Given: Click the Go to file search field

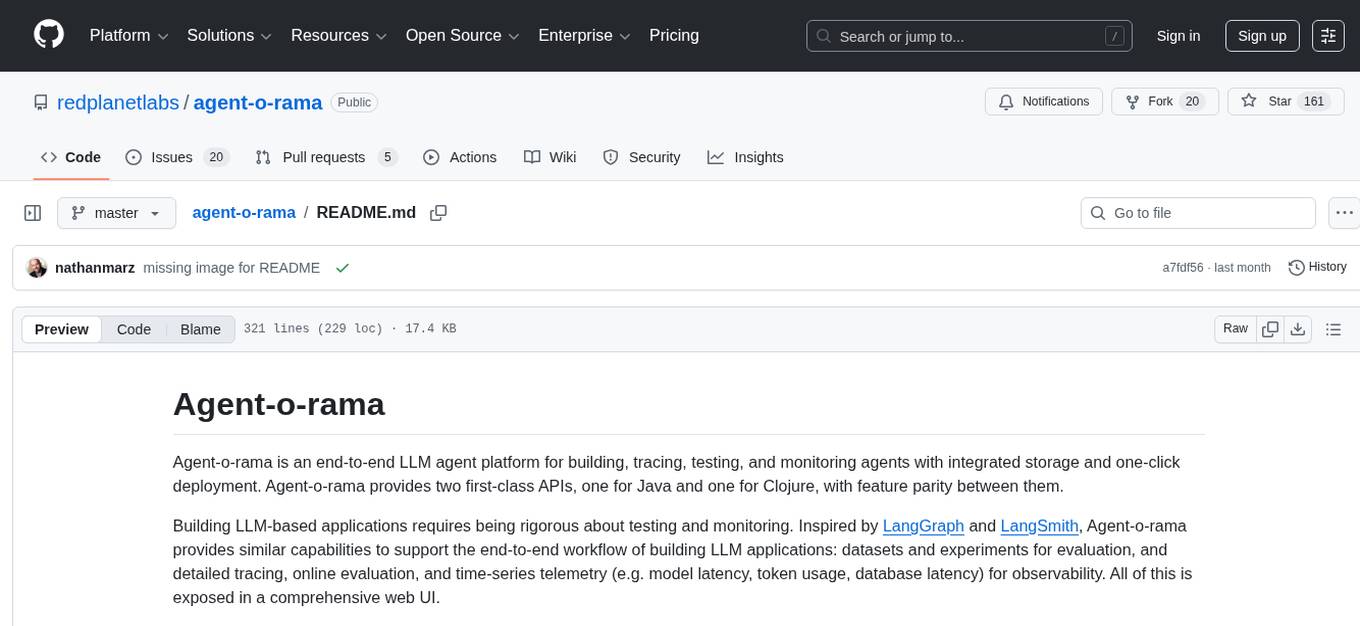Looking at the screenshot, I should pos(1198,213).
